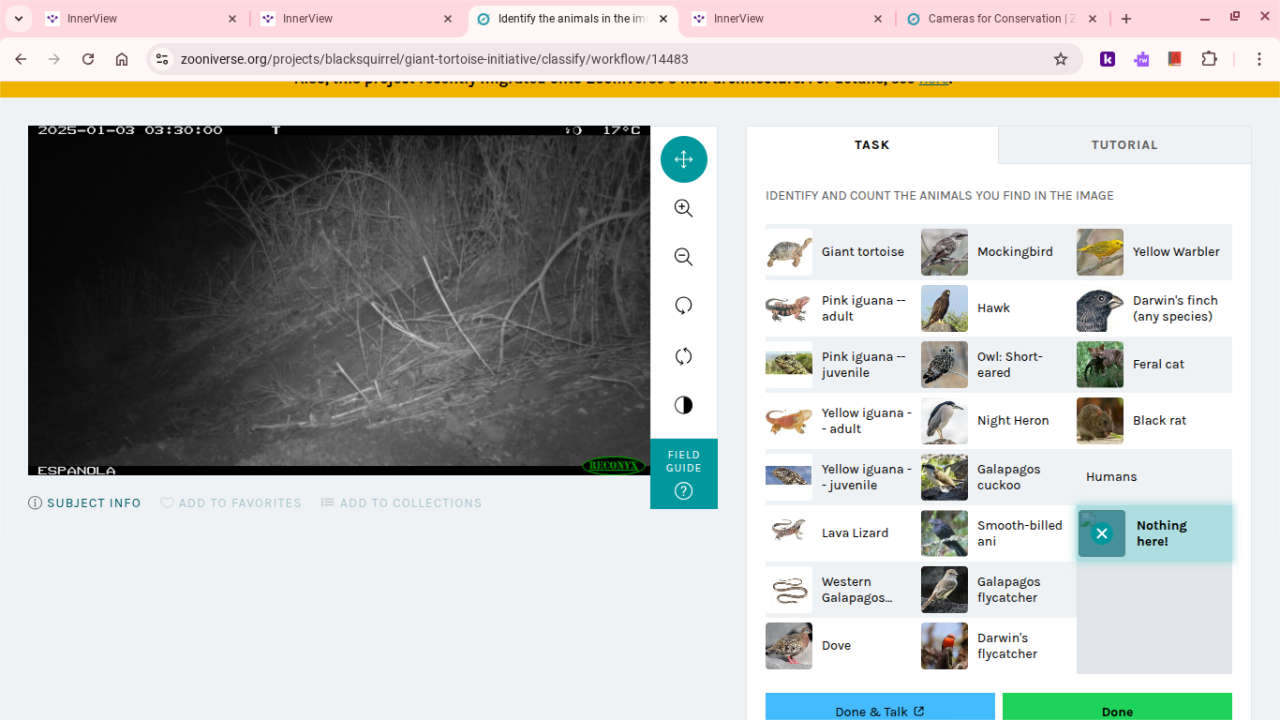Submit classification with Done button
Viewport: 1280px width, 720px height.
click(1117, 707)
